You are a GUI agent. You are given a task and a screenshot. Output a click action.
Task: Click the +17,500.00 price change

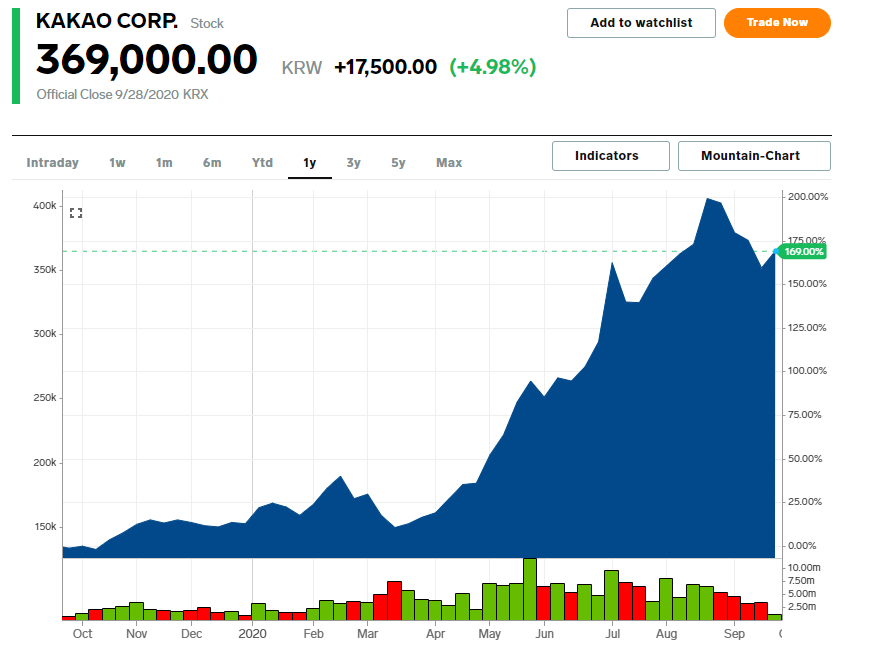click(385, 67)
